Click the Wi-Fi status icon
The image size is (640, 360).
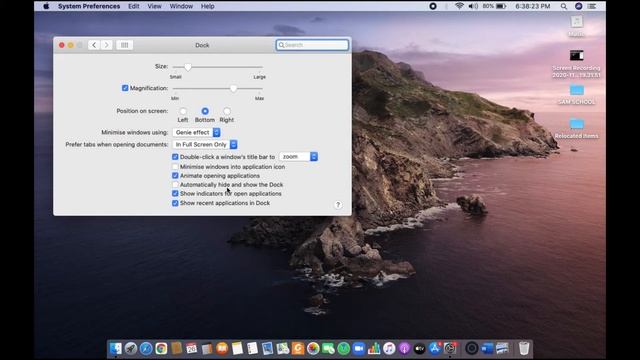point(460,6)
